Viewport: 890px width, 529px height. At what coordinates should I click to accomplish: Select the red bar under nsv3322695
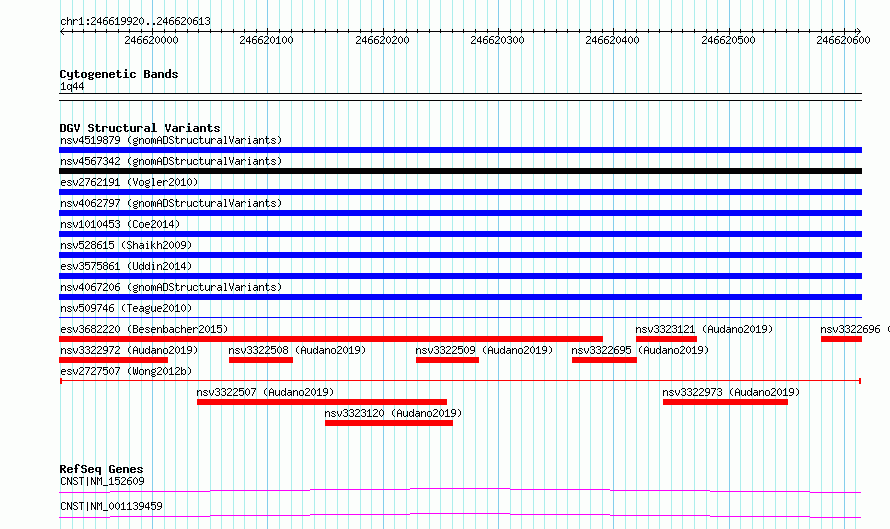click(604, 360)
